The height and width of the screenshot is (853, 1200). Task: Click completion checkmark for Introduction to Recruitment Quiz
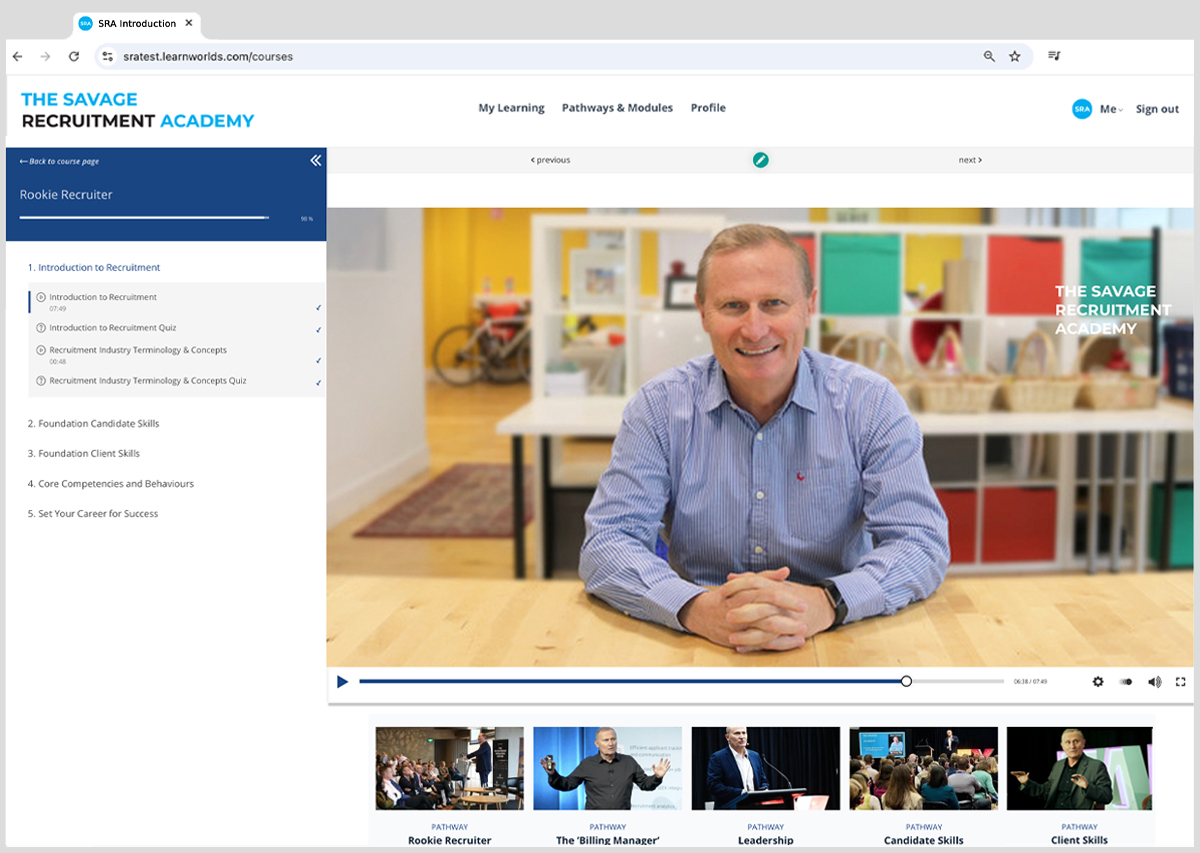tap(318, 330)
